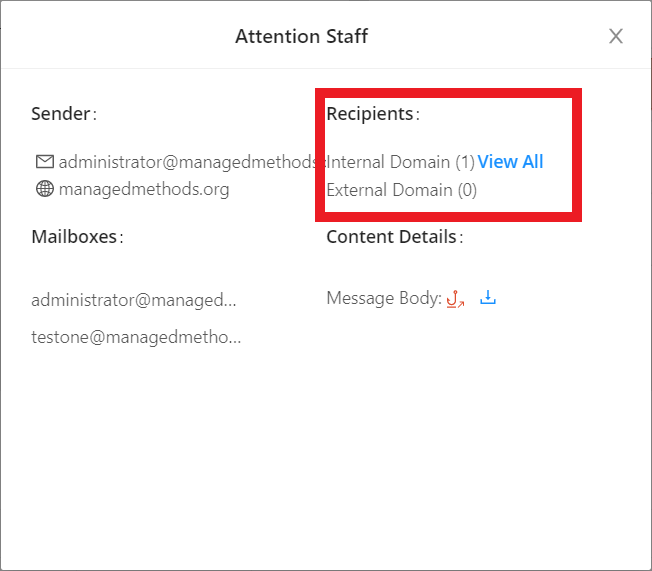The width and height of the screenshot is (652, 571).
Task: Click the Attention Staff dialog title
Action: pyautogui.click(x=301, y=37)
